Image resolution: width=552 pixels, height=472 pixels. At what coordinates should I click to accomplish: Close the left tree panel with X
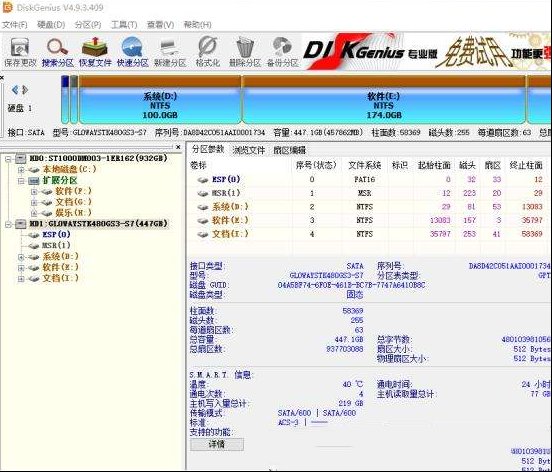[x=178, y=147]
